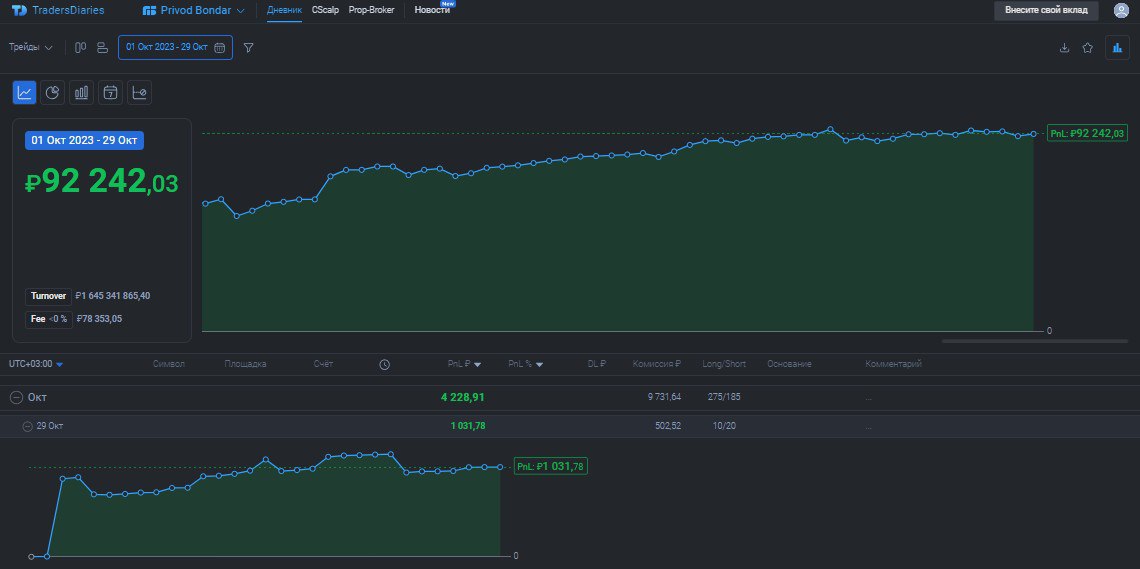This screenshot has height=569, width=1140.
Task: Click the Turnover label
Action: click(48, 296)
